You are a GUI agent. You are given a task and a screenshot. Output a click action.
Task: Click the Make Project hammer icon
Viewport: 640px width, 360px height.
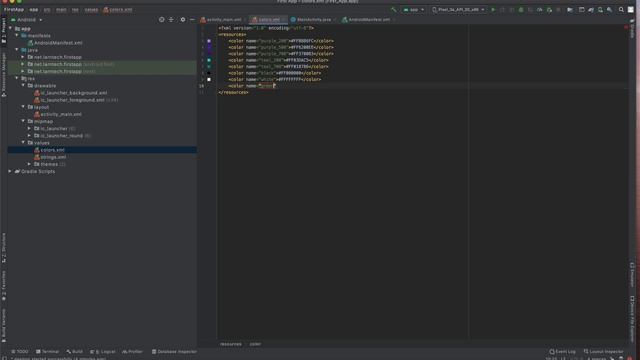(393, 9)
